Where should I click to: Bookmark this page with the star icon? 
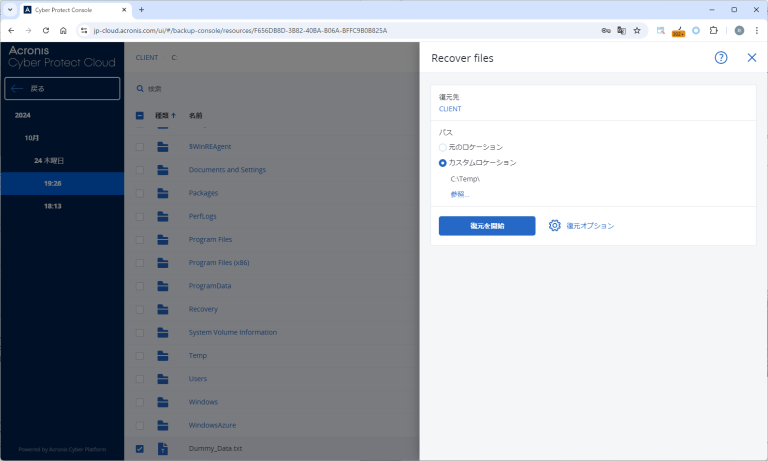pyautogui.click(x=637, y=30)
